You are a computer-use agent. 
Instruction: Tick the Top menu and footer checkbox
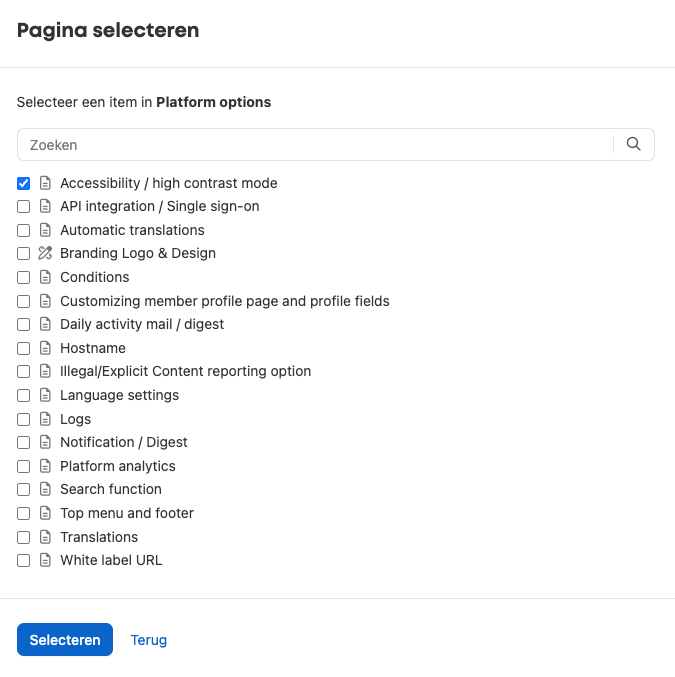23,513
